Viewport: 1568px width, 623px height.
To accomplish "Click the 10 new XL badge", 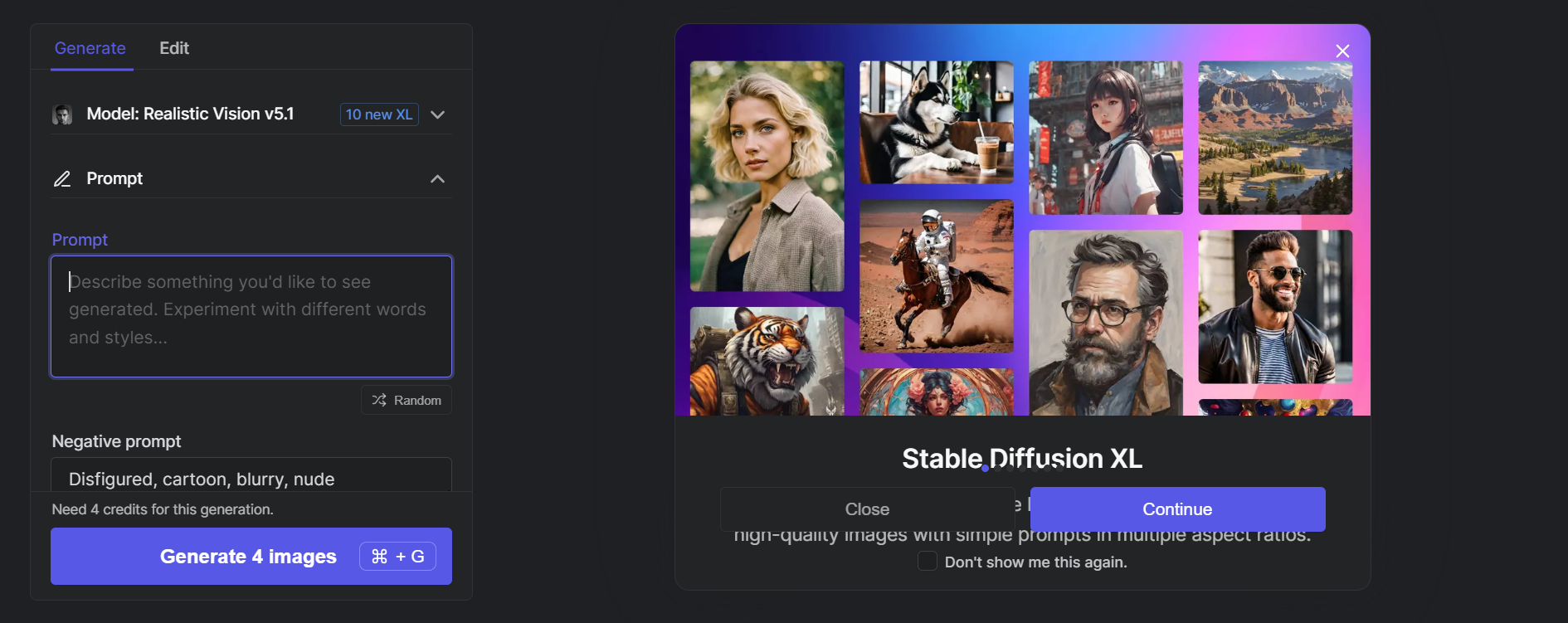I will click(x=379, y=114).
